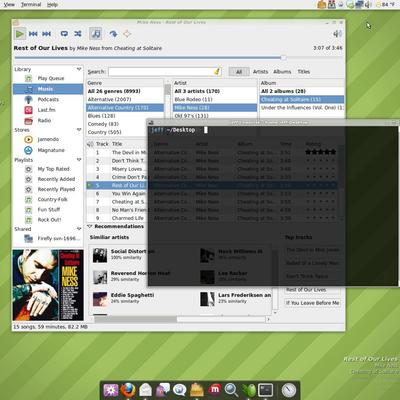
Task: Open the Terminal menu
Action: click(x=31, y=5)
